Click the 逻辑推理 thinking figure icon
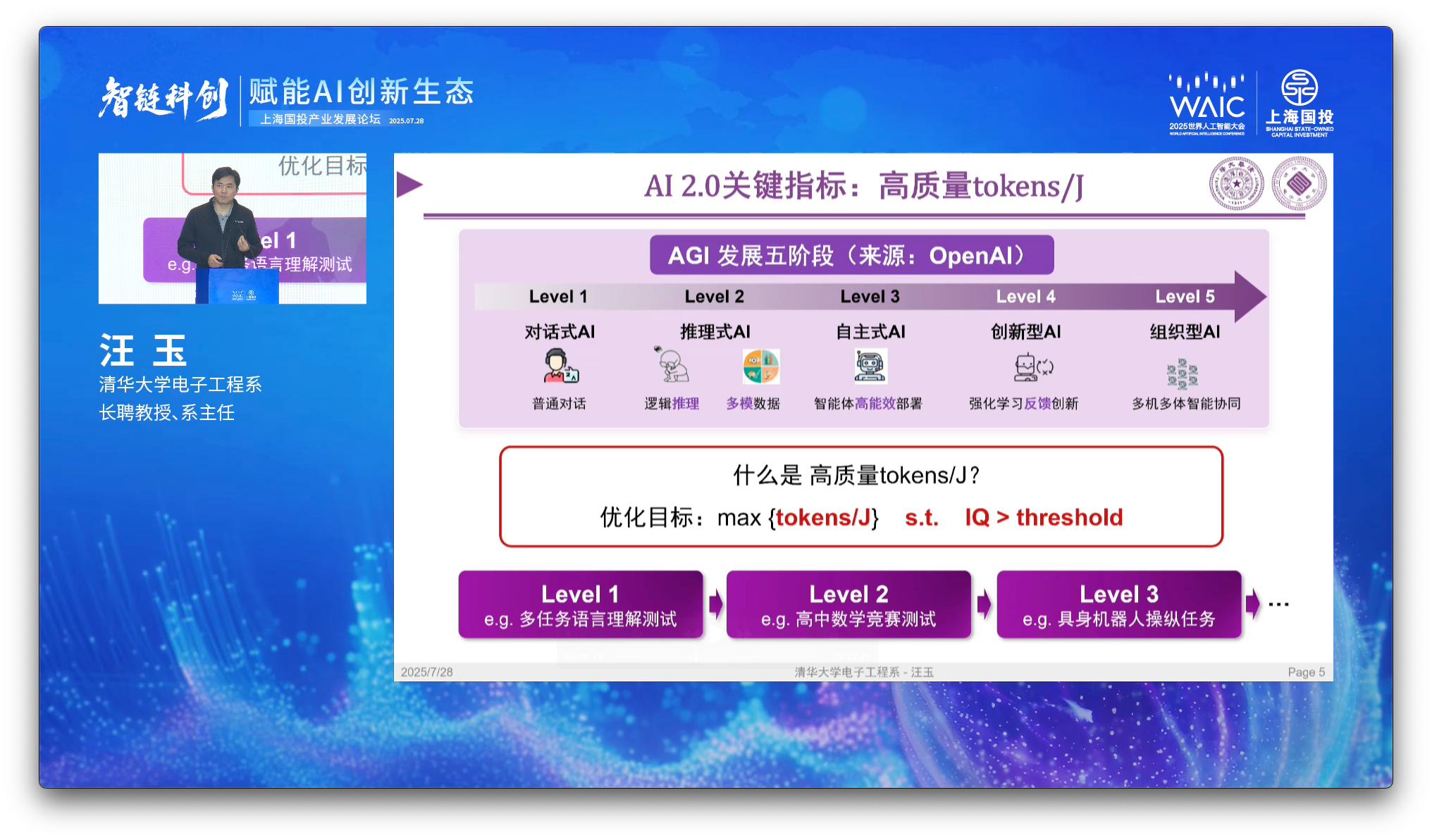Screen dimensions: 1432x840 click(x=672, y=365)
